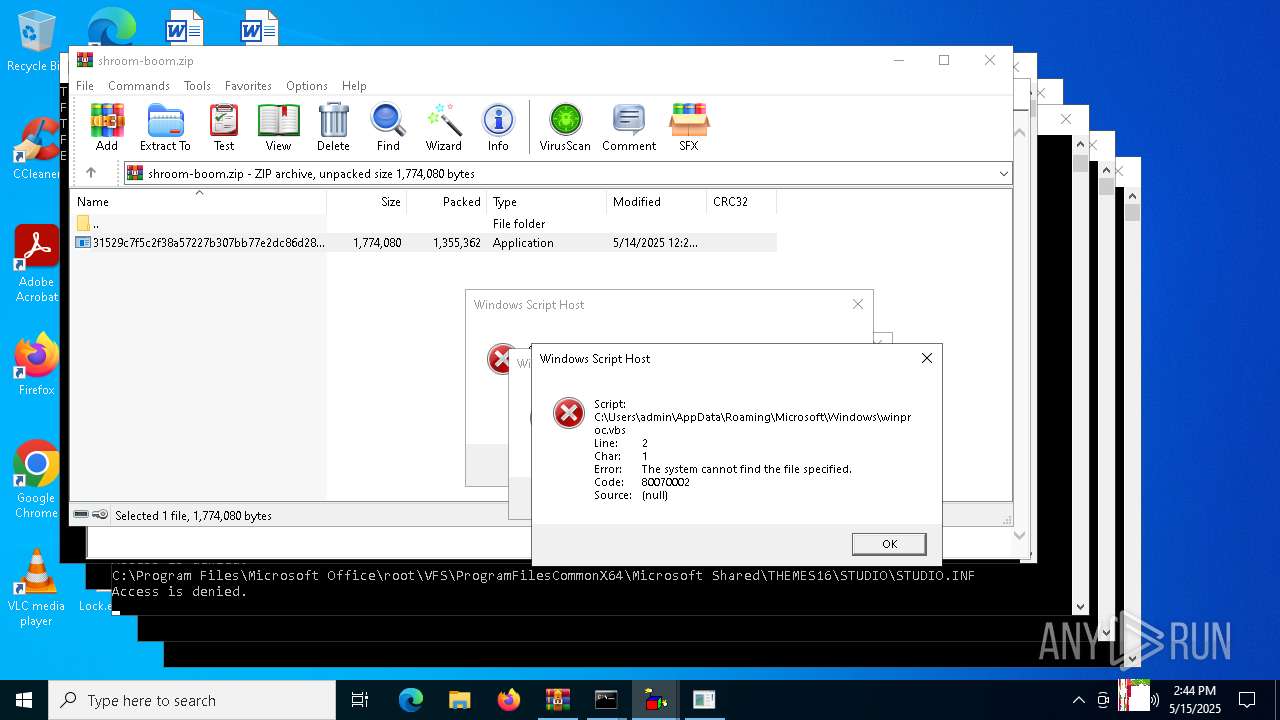
Task: Switch to WinRAR on the taskbar
Action: (557, 700)
